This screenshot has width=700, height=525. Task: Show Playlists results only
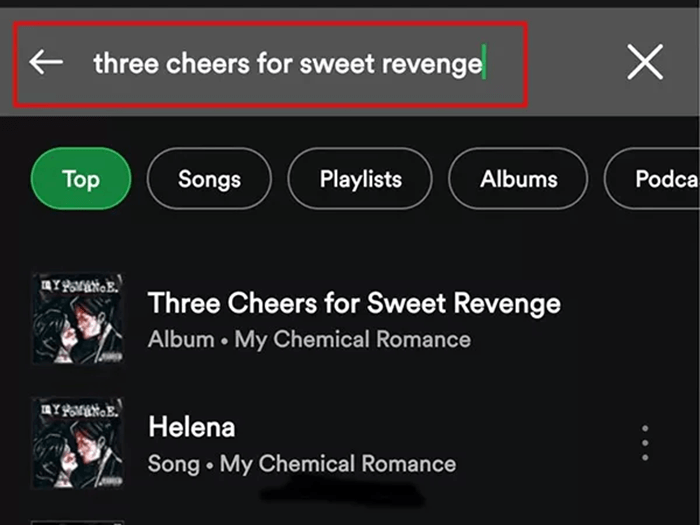tap(360, 179)
